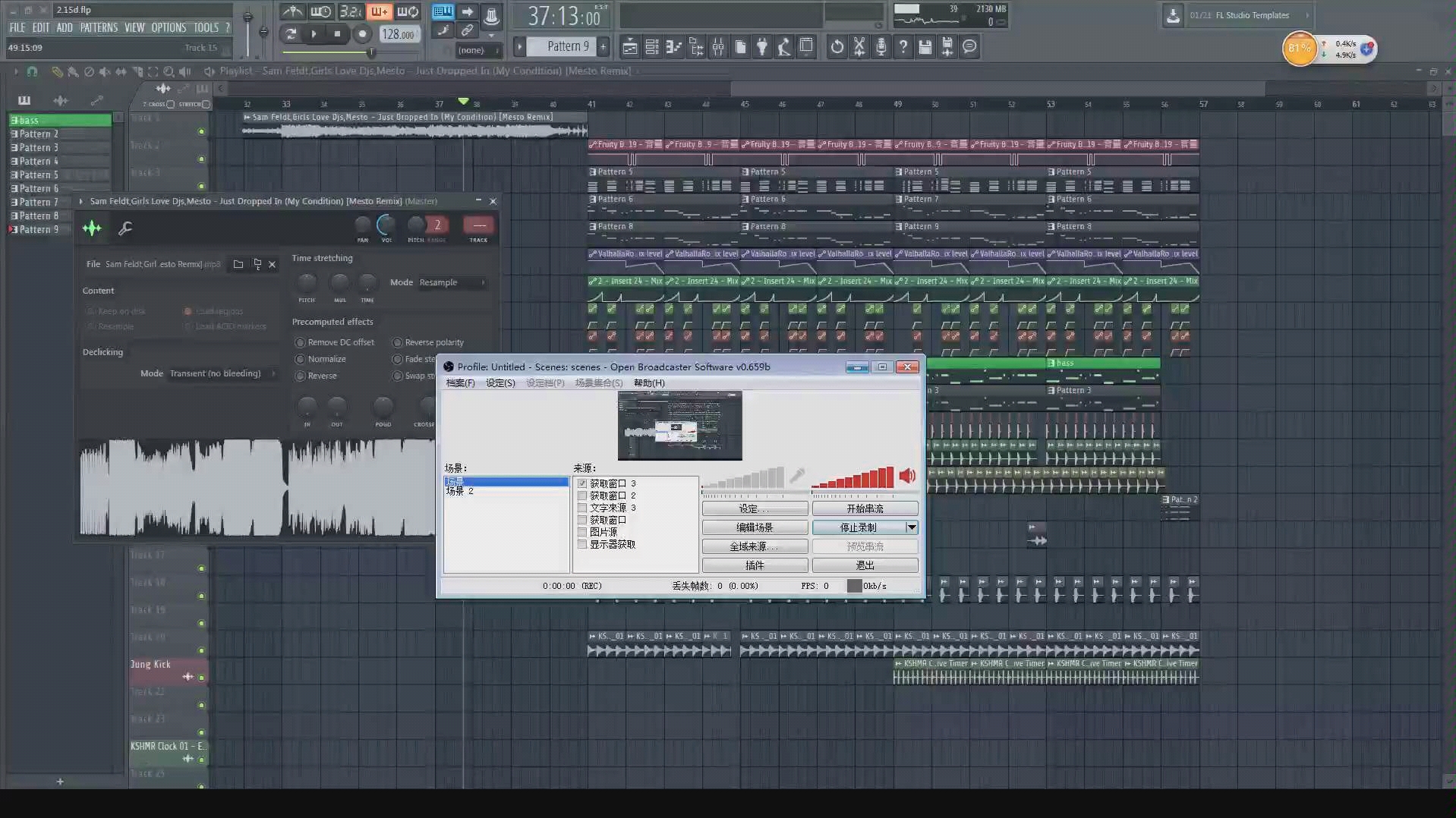Open the 停止录制 dropdown arrow in OBS
Screen dimensions: 1456x818
tap(912, 527)
